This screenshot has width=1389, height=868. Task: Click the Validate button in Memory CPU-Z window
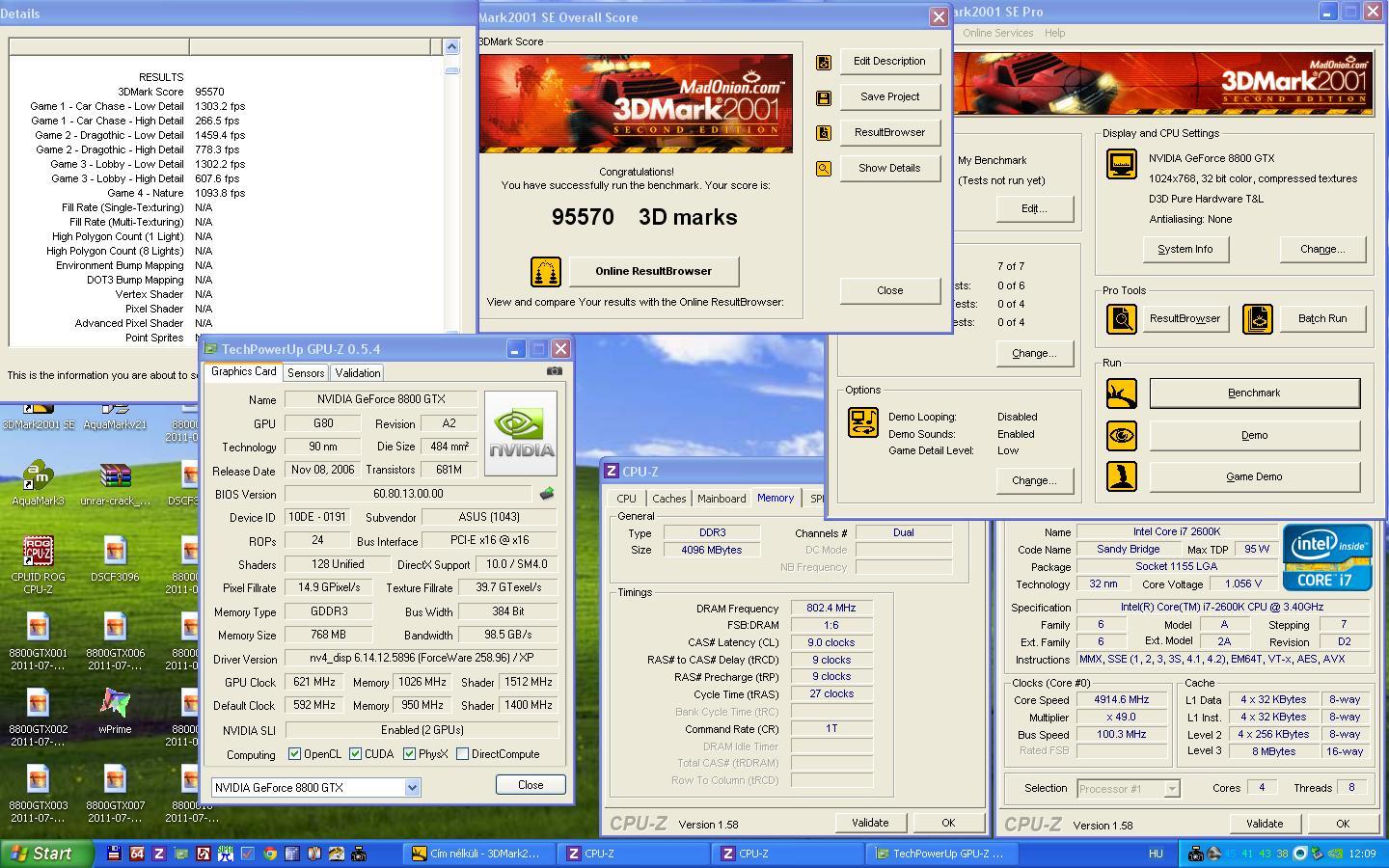870,824
